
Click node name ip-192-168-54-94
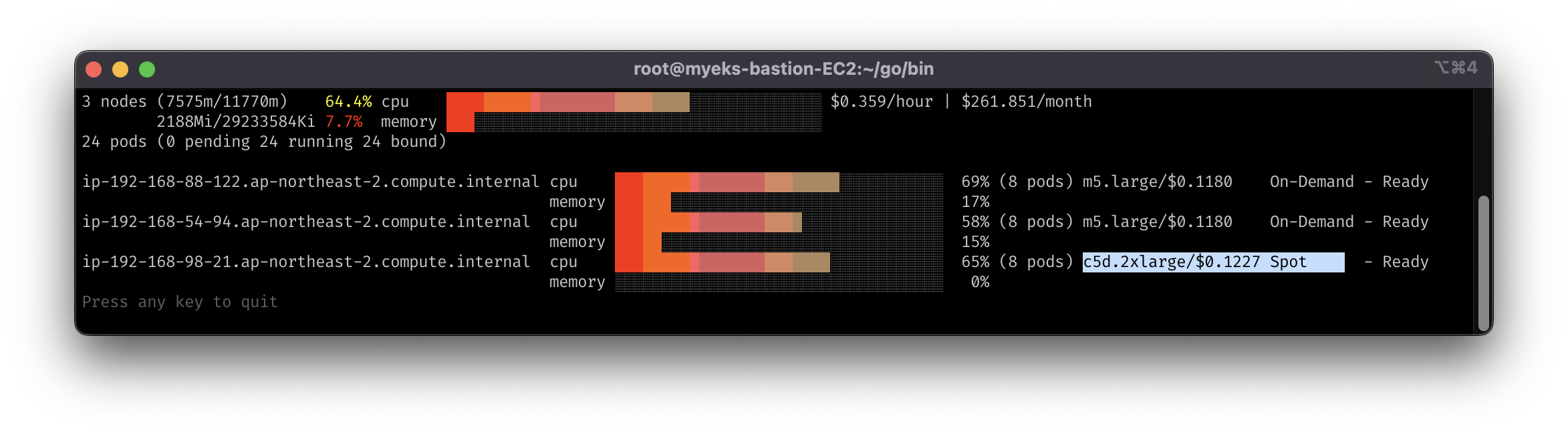click(305, 222)
